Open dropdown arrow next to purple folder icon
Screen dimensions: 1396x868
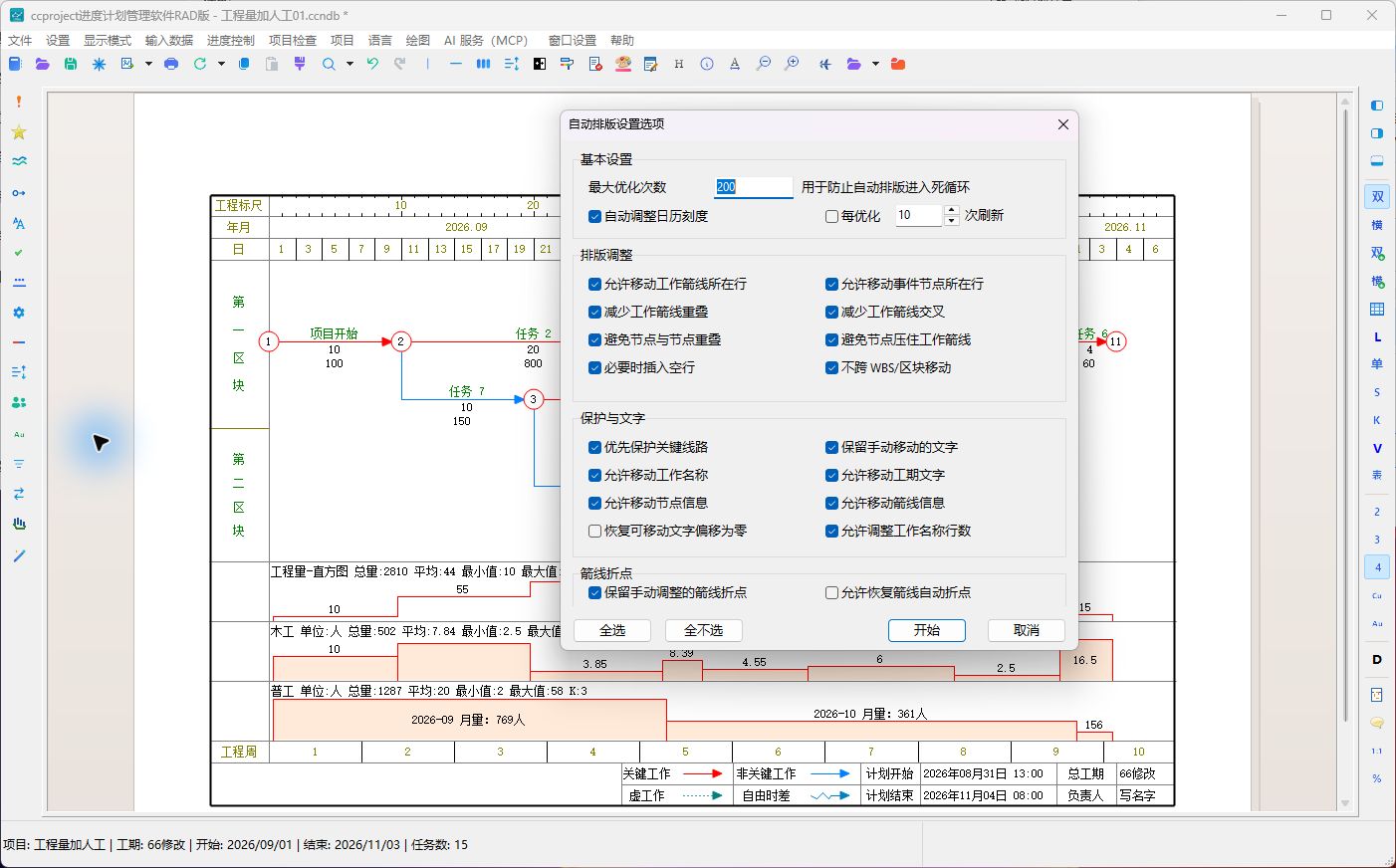pos(875,64)
